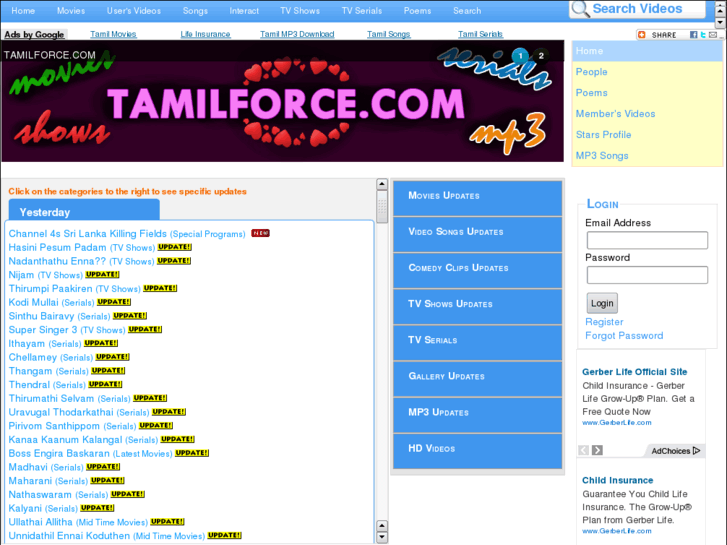Open User's Videos in the top menu

[134, 11]
